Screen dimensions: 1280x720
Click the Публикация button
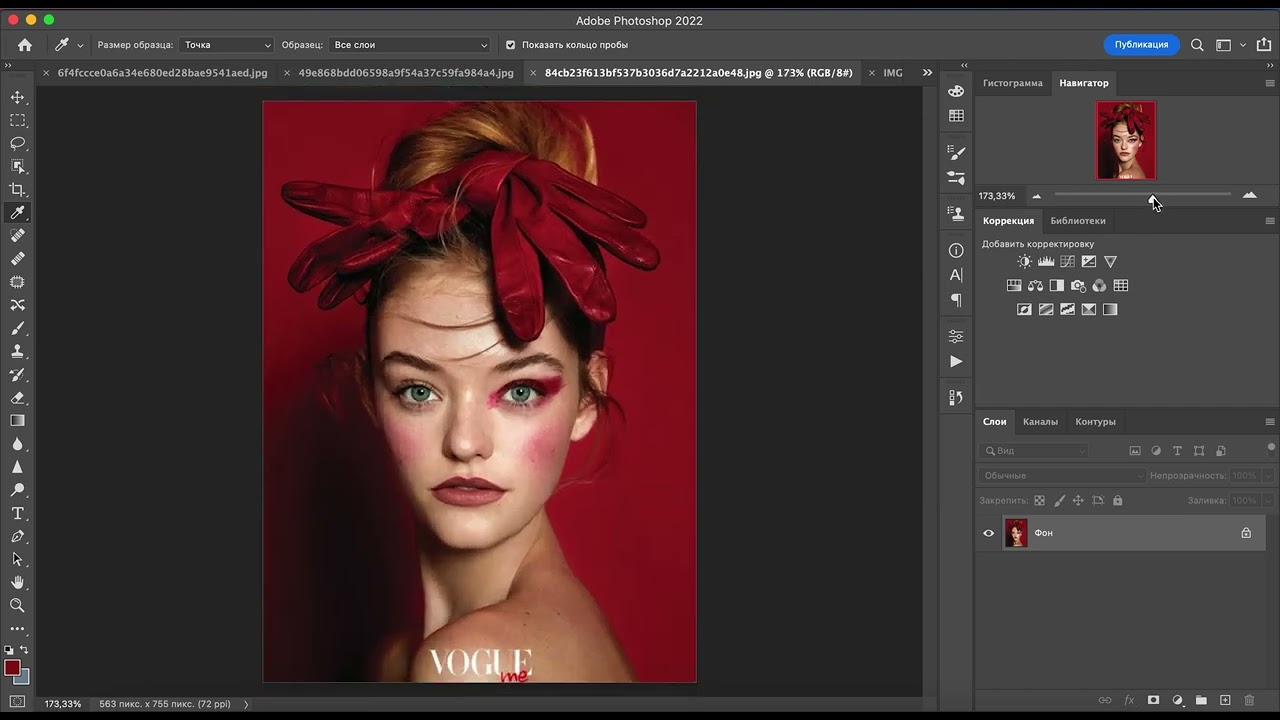pyautogui.click(x=1141, y=45)
